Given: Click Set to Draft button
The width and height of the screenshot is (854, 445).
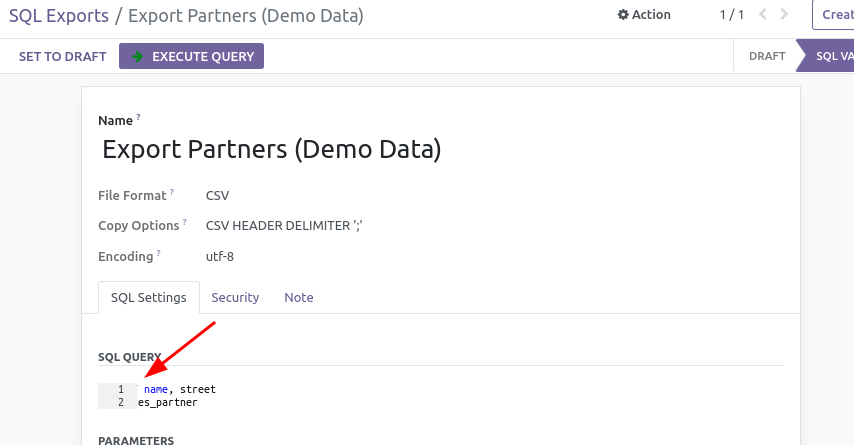Looking at the screenshot, I should click(62, 57).
